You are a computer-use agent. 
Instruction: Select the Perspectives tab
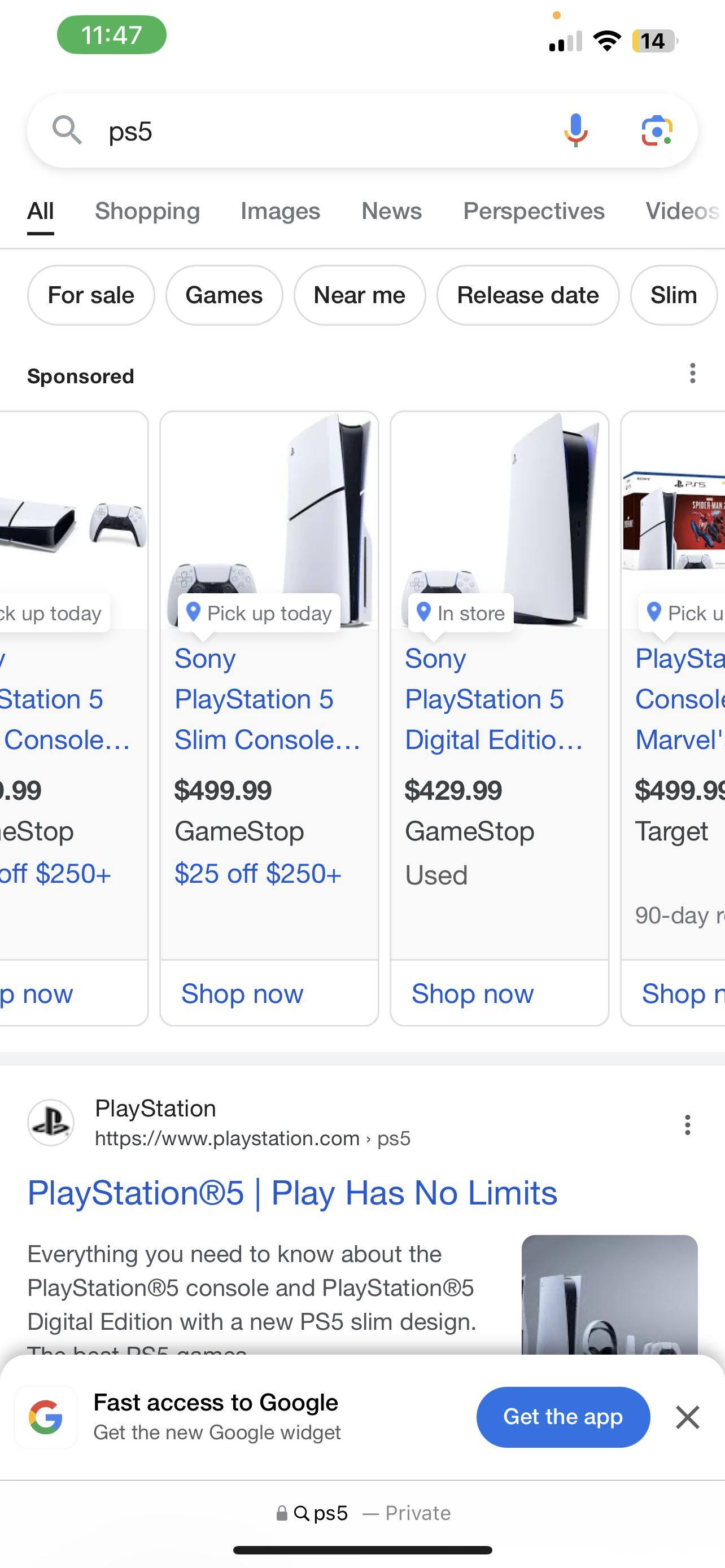pos(534,211)
